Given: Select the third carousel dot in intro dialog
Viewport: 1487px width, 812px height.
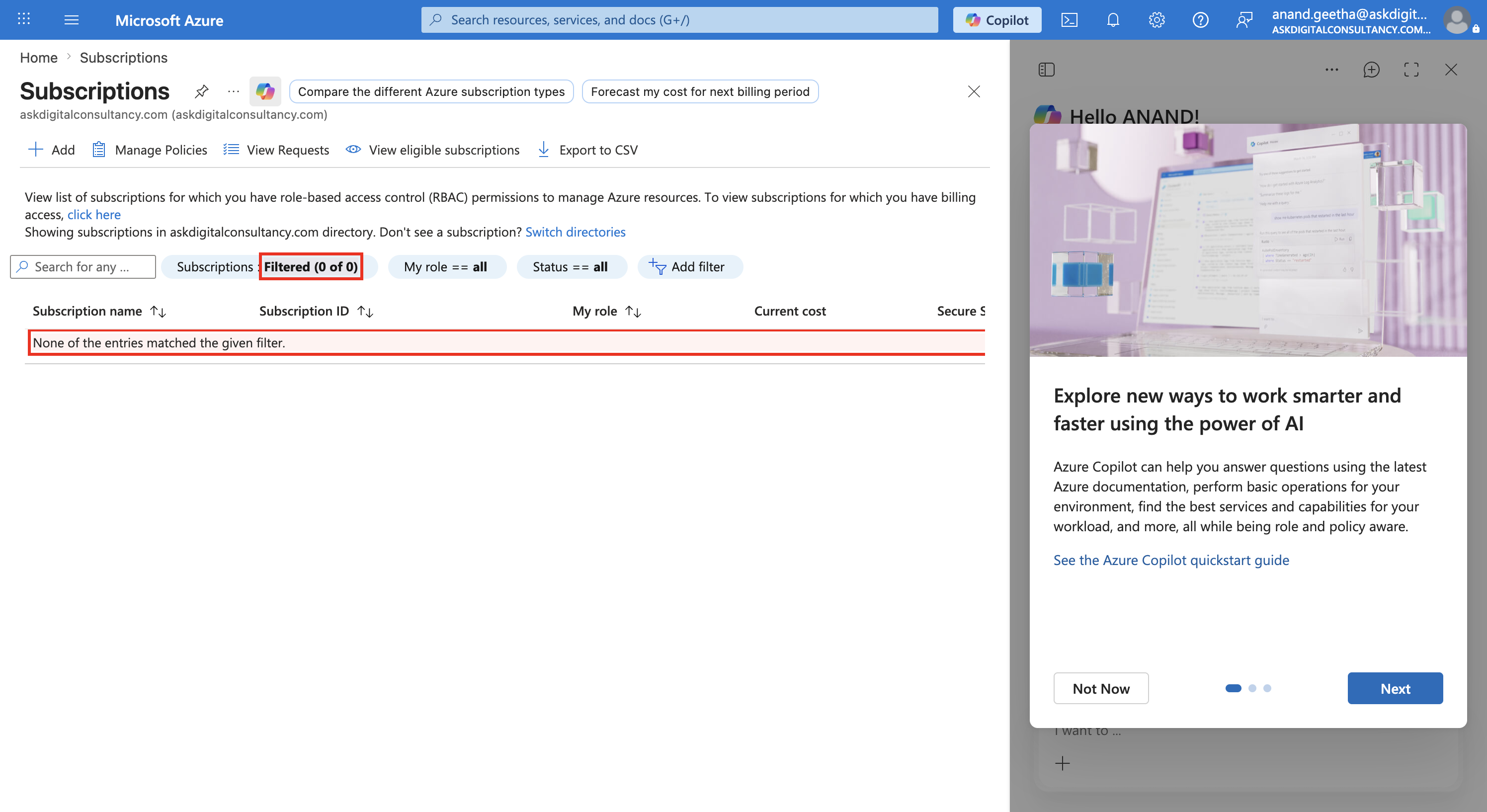Looking at the screenshot, I should click(1267, 688).
